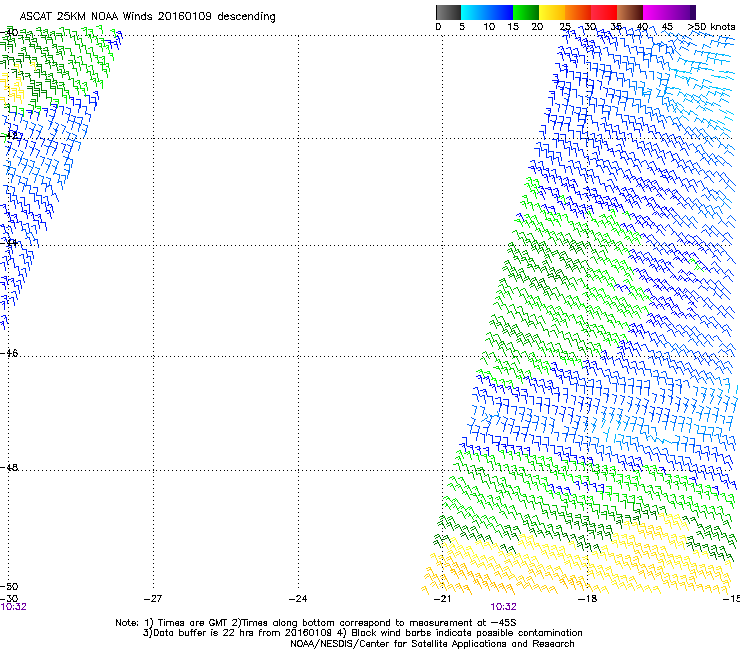Click the '20' label under the legend bar
740x650 pixels.
point(537,27)
